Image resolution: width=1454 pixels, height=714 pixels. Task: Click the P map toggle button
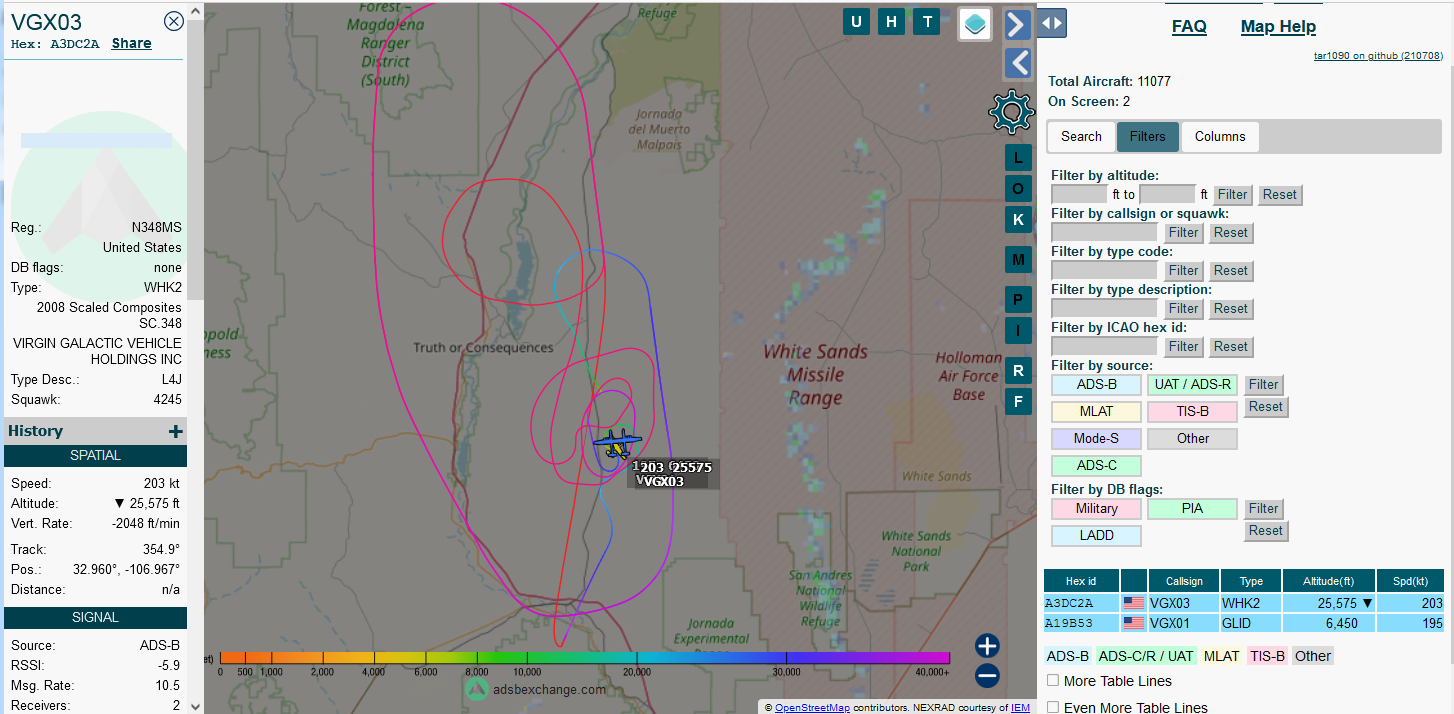(1018, 300)
